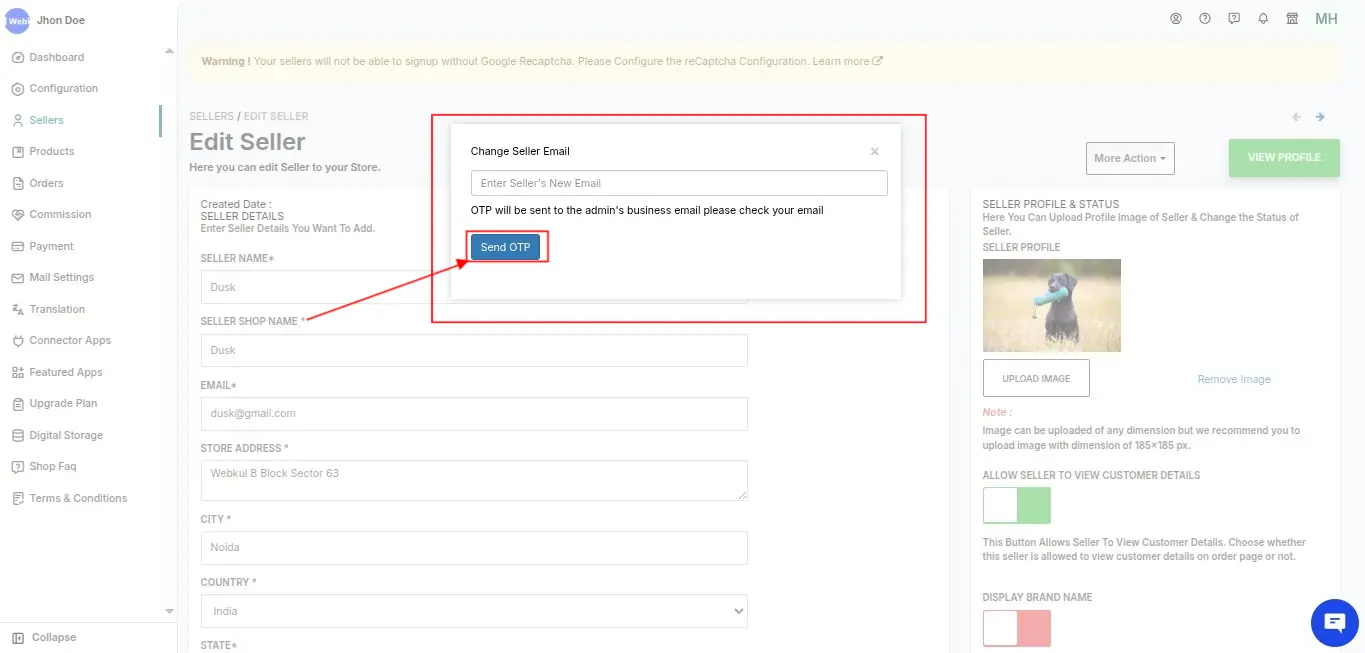The width and height of the screenshot is (1365, 653).
Task: Click the seller profile dog thumbnail
Action: coord(1051,305)
